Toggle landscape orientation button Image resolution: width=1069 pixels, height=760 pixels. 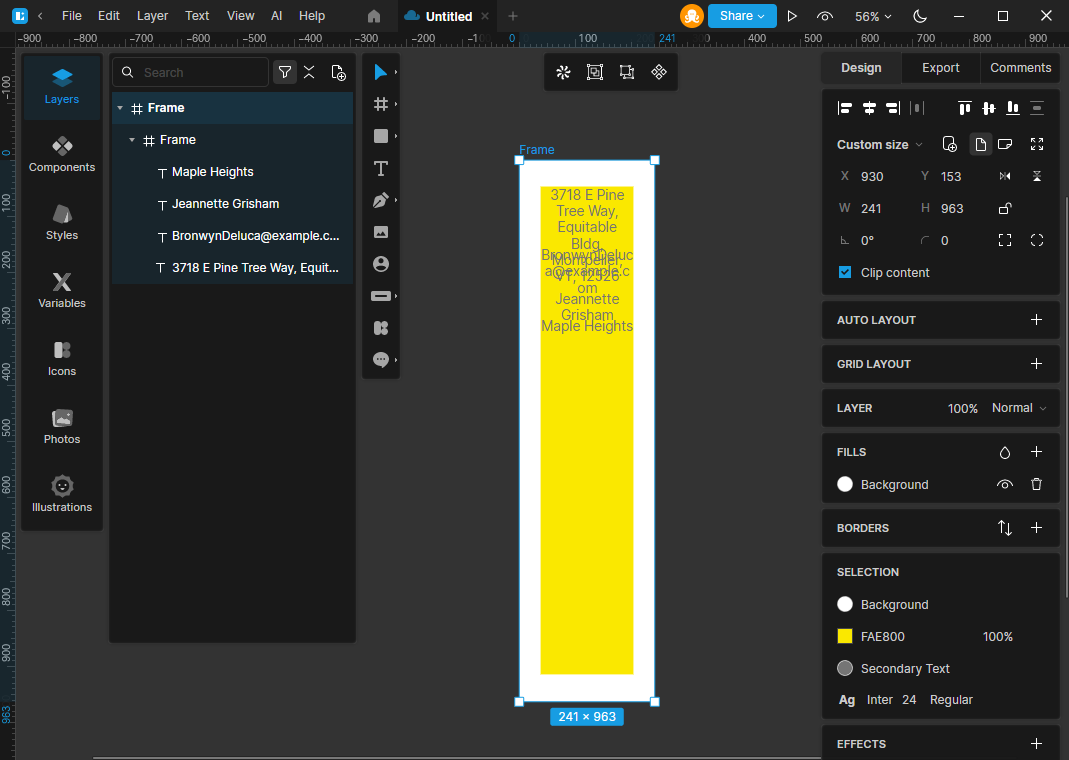click(x=1005, y=144)
